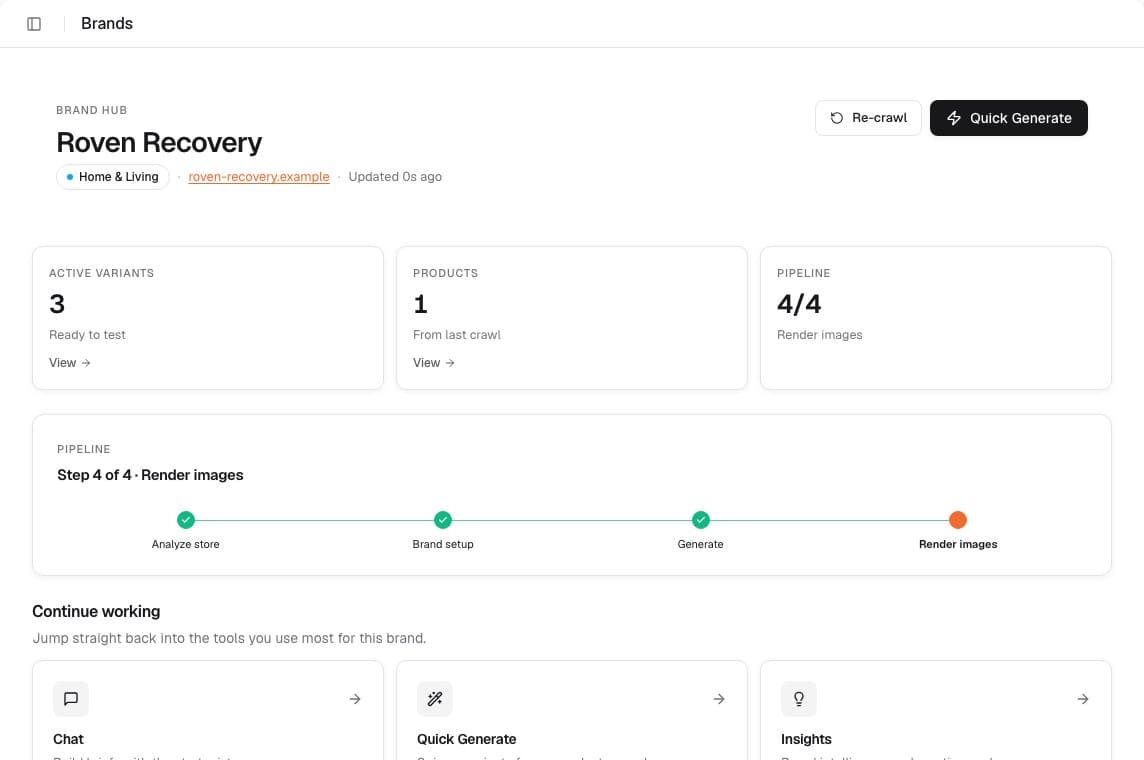Select the Home & Living category tag

pos(112,177)
